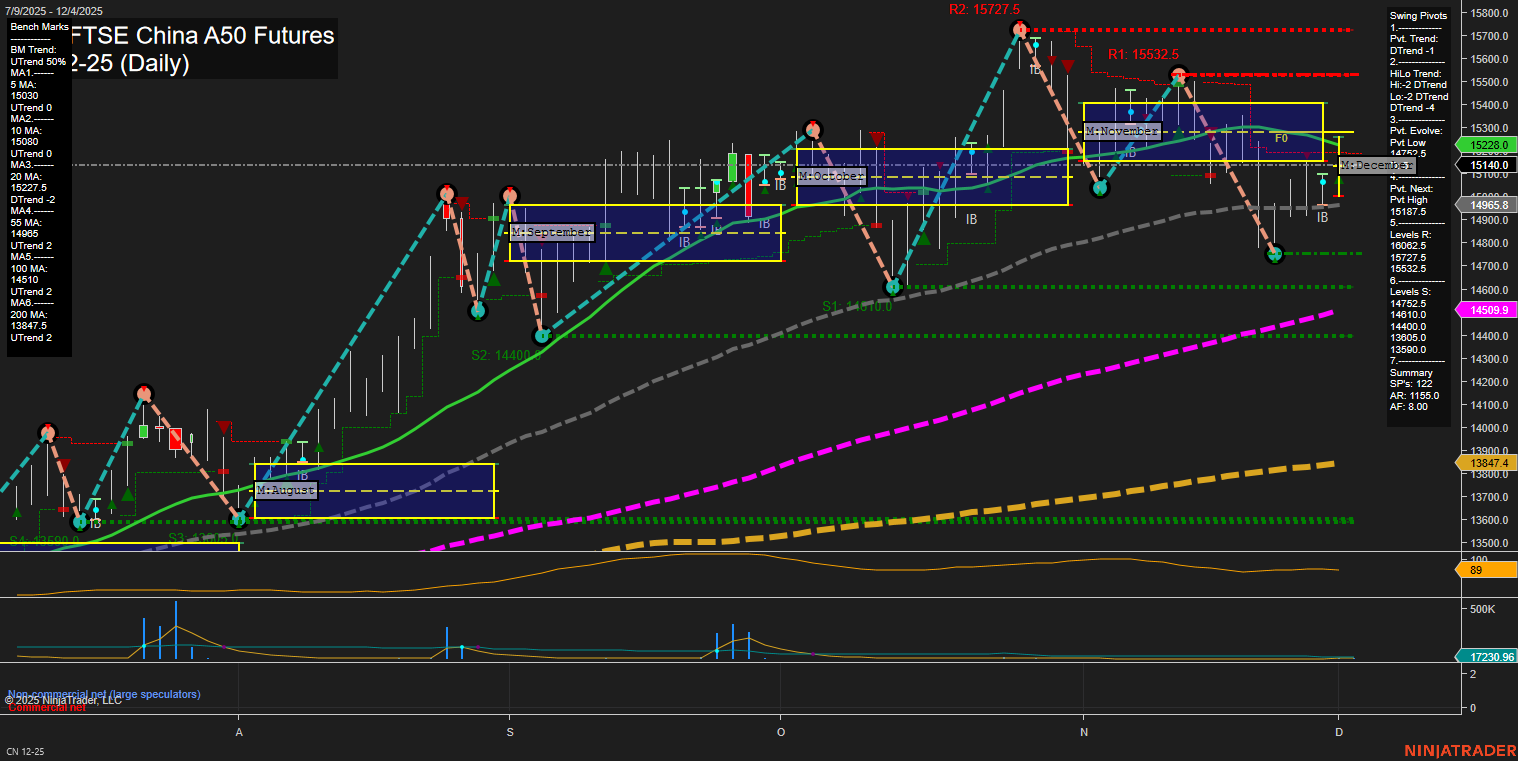Select the M:August monthly range label
1518x761 pixels.
tap(286, 490)
